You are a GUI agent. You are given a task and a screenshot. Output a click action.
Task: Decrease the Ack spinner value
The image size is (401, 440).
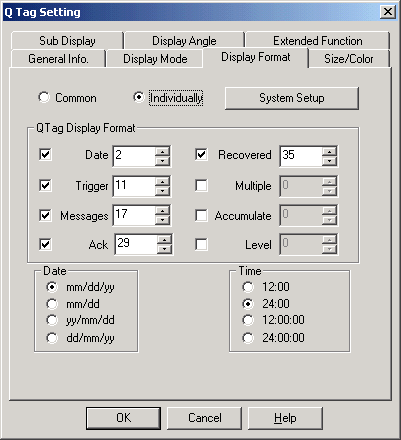164,249
